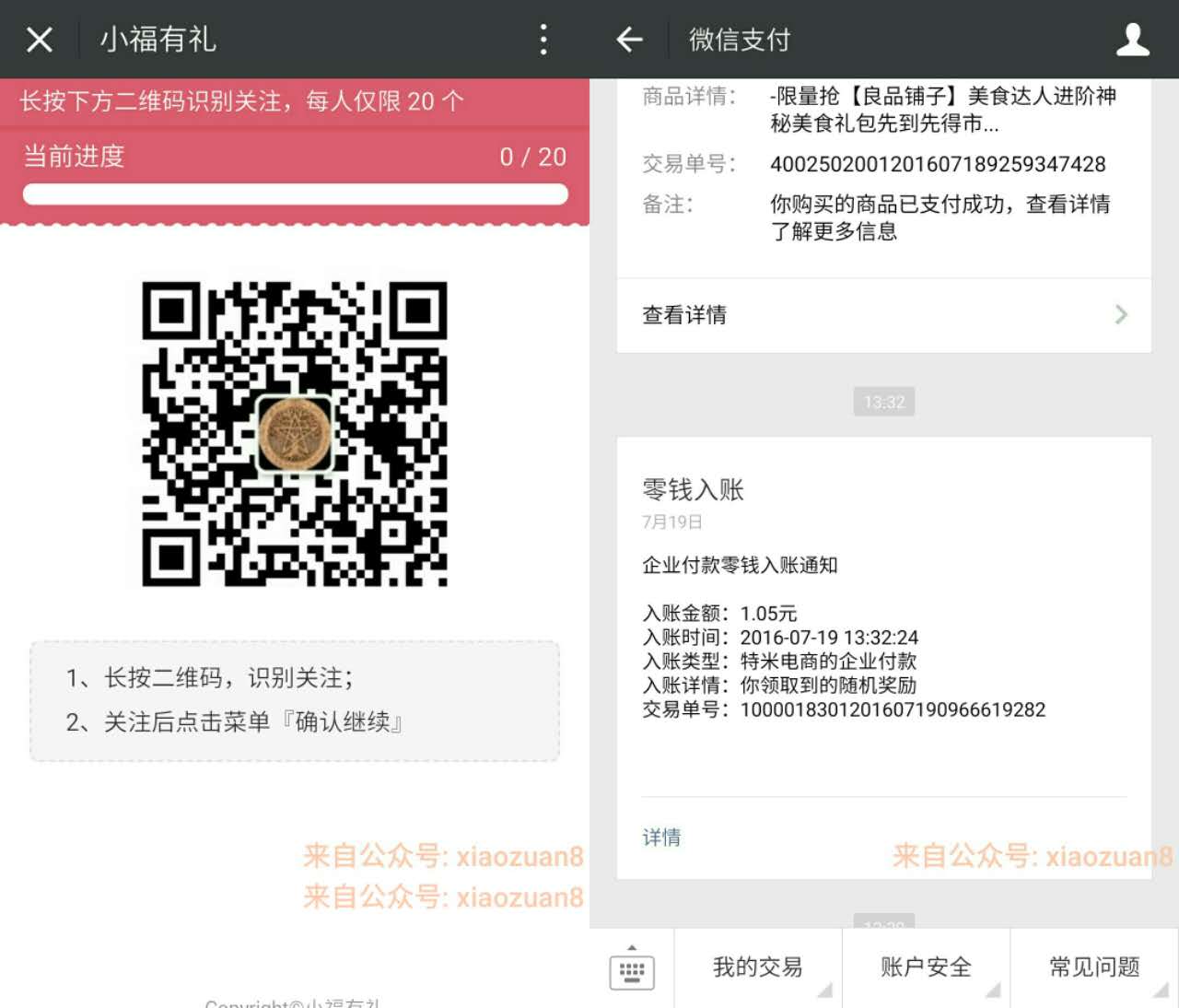Click the coin logo in the QR center
The image size is (1179, 1008).
(x=295, y=434)
